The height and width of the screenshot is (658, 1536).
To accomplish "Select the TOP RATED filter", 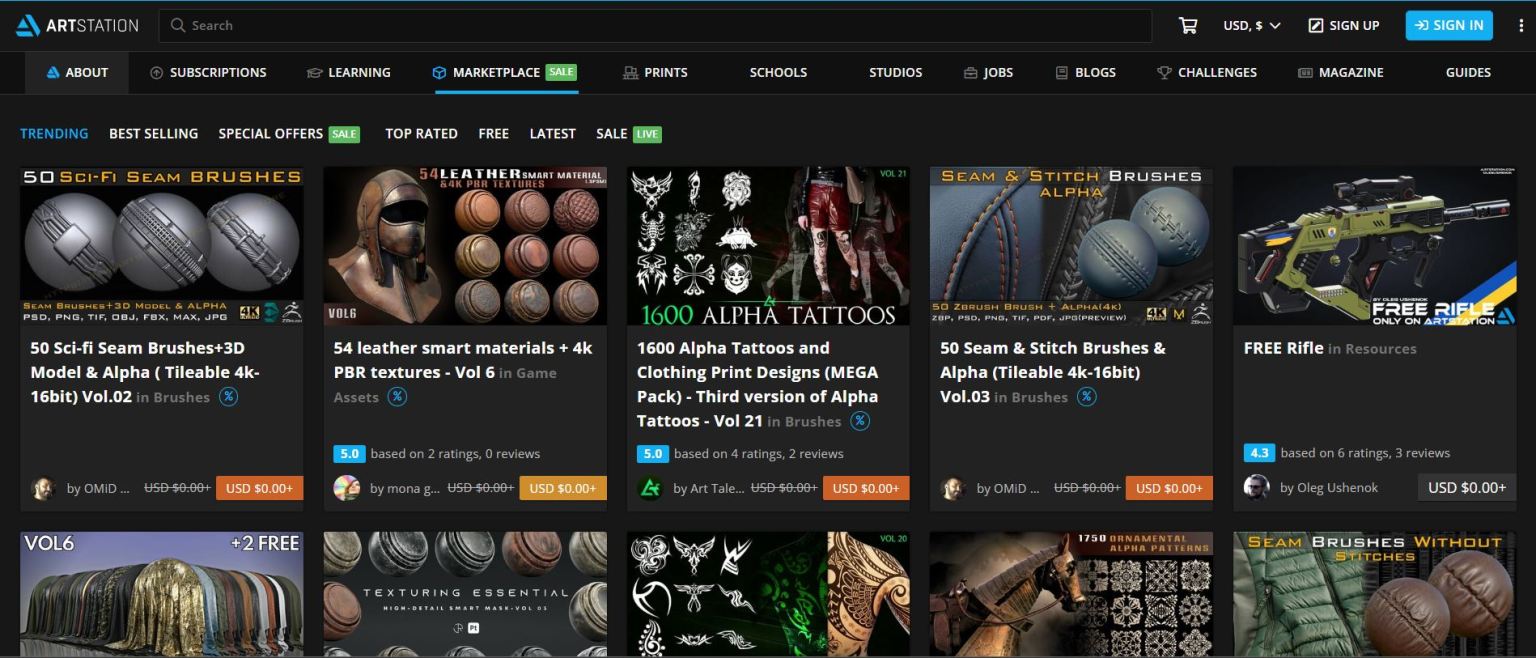I will click(x=421, y=133).
